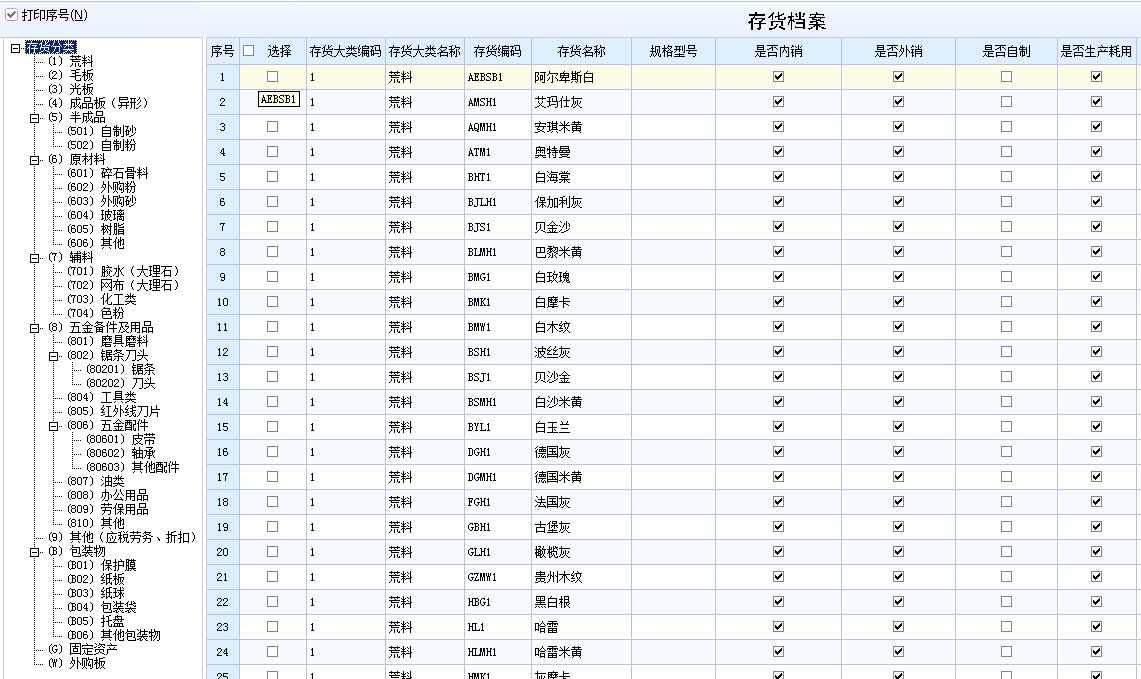Collapse the 存货分类 root node
This screenshot has height=679, width=1141.
point(15,47)
